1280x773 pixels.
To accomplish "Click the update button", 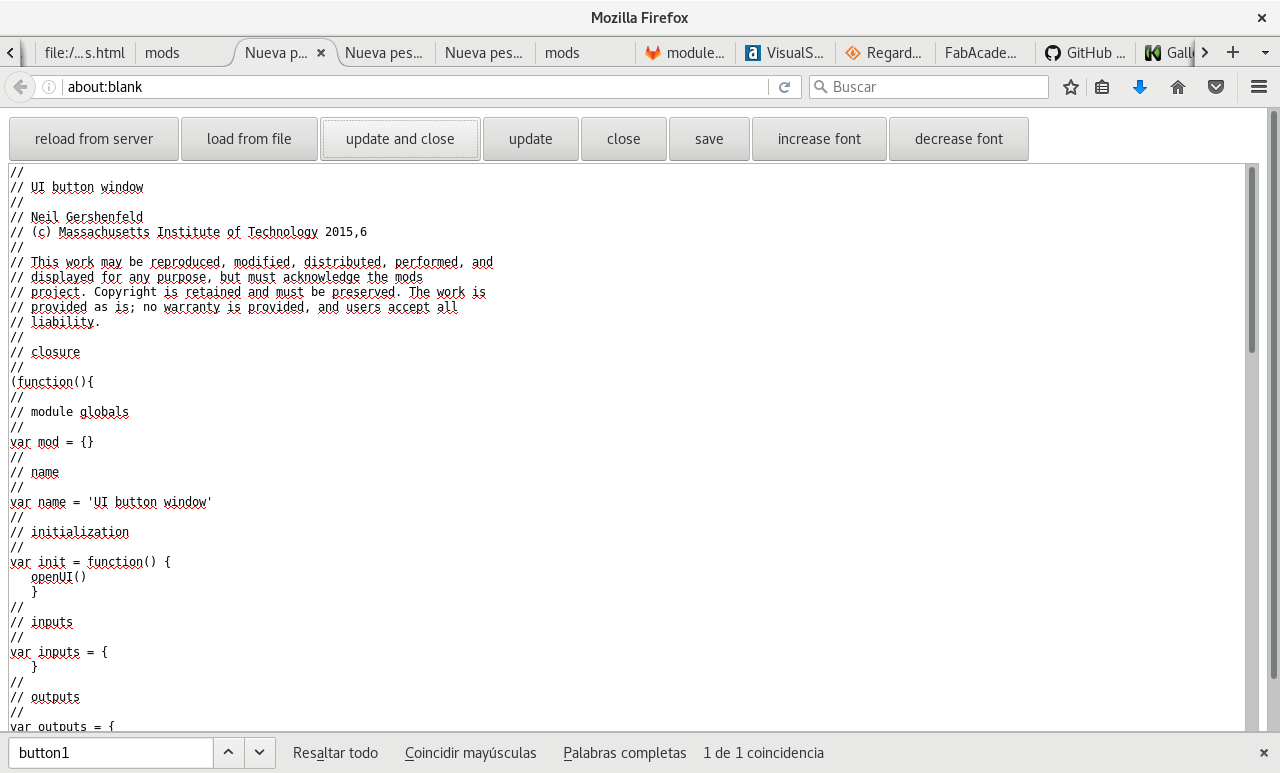I will (x=531, y=139).
